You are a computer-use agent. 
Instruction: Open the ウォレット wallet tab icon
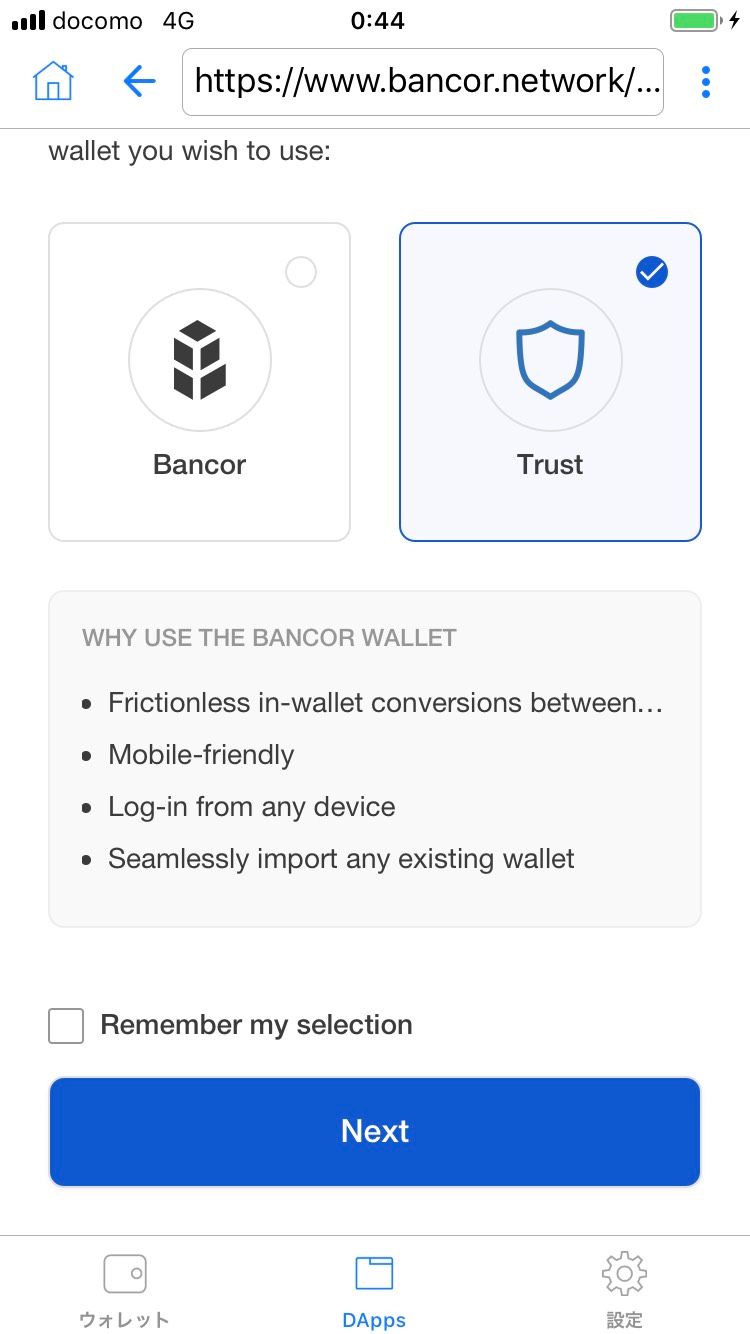[x=125, y=1275]
